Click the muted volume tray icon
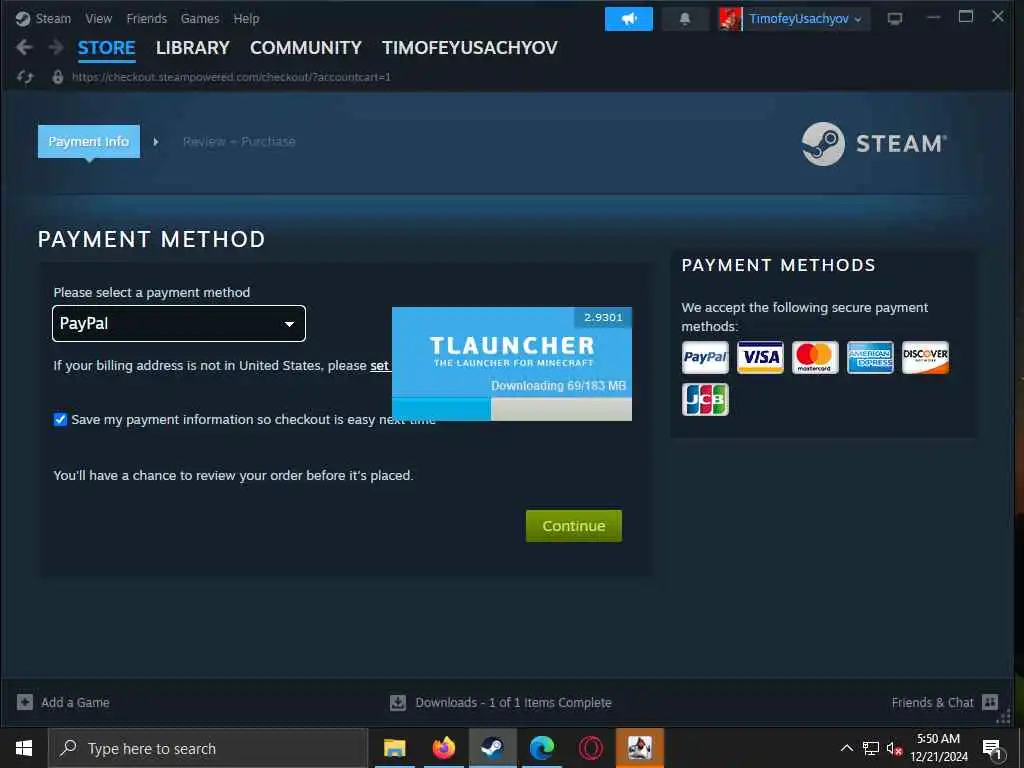Viewport: 1024px width, 768px height. [x=894, y=748]
